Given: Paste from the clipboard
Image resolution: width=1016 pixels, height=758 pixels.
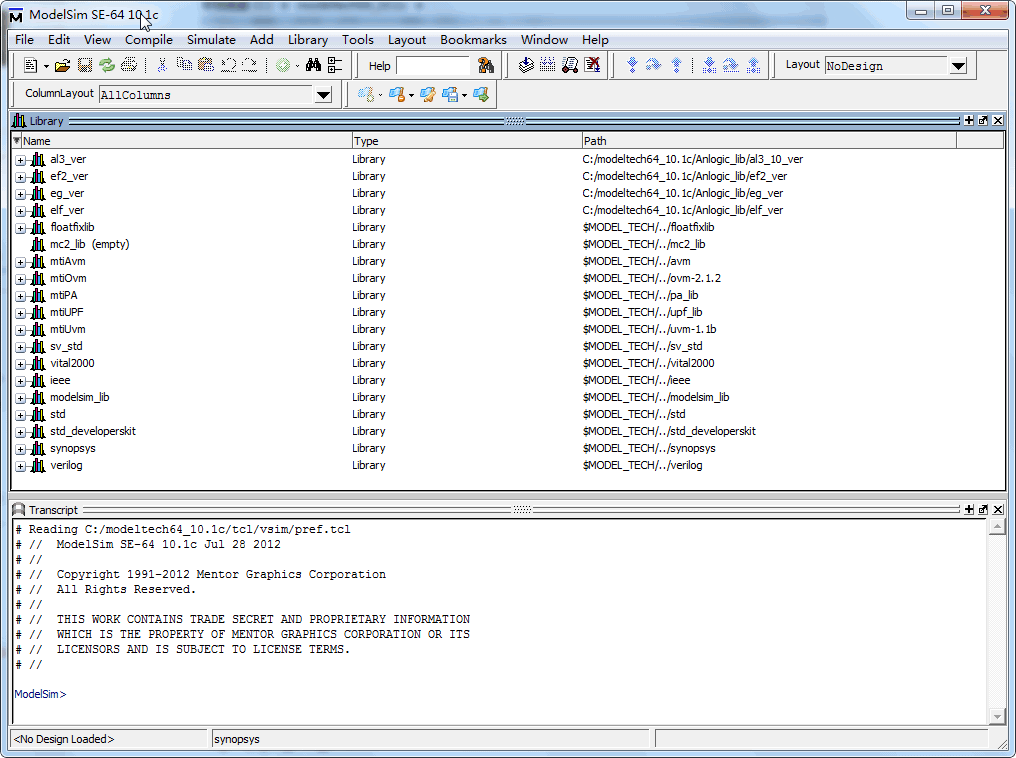Looking at the screenshot, I should click(206, 64).
